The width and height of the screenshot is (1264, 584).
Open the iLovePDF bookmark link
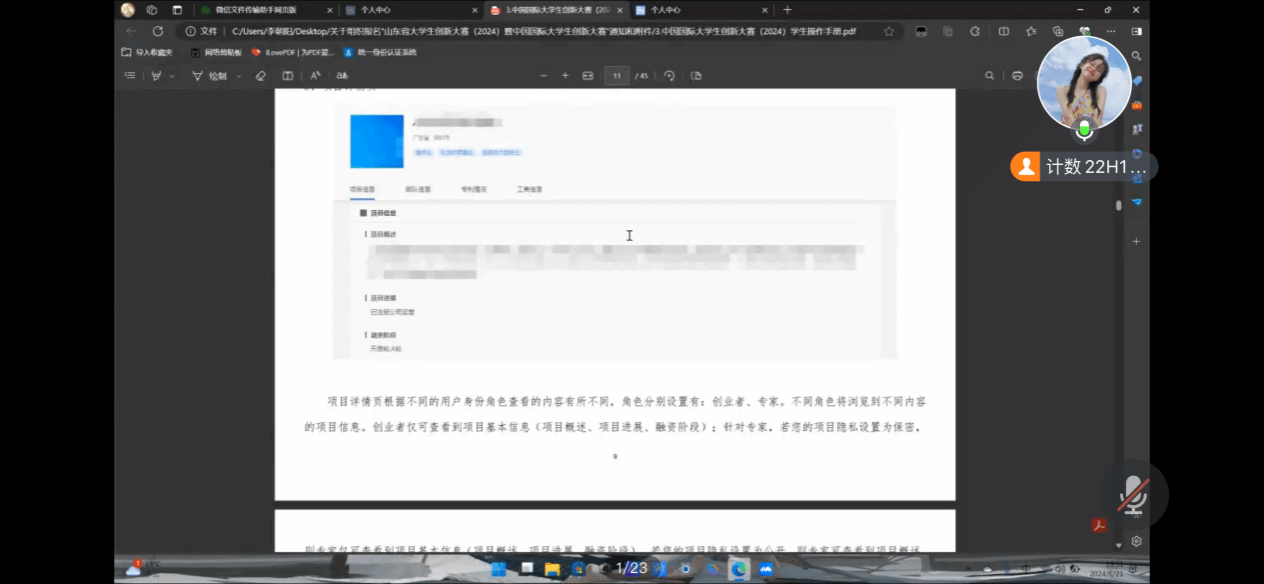(x=292, y=52)
